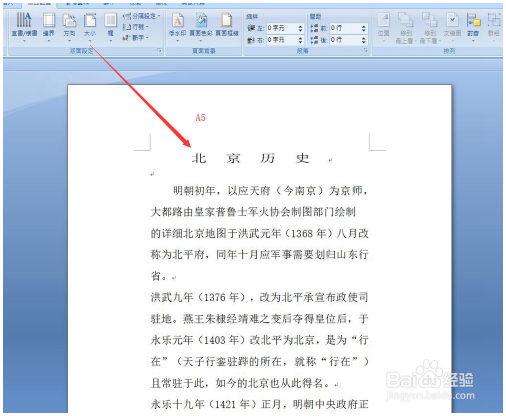Open the Columns (欄) icon
Viewport: 506px width, 416px height.
pyautogui.click(x=110, y=27)
